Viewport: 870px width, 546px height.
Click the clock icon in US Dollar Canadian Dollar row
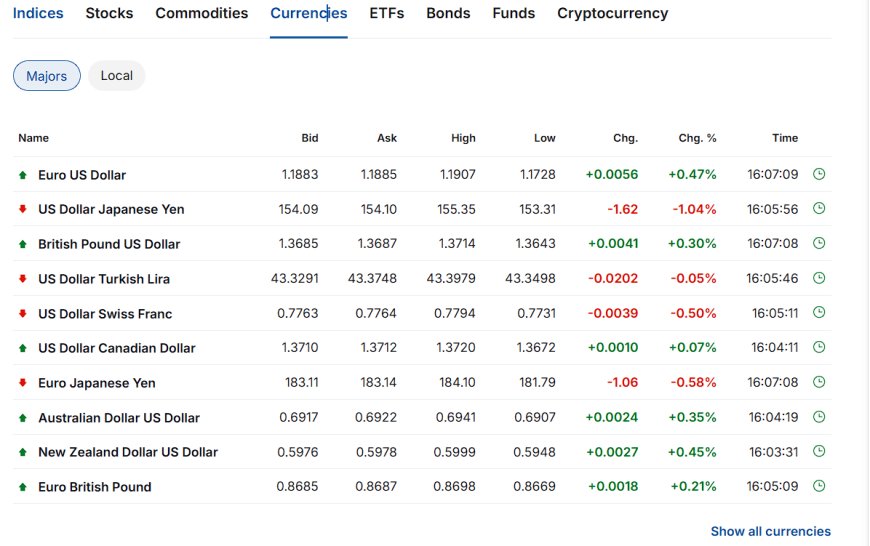(819, 347)
